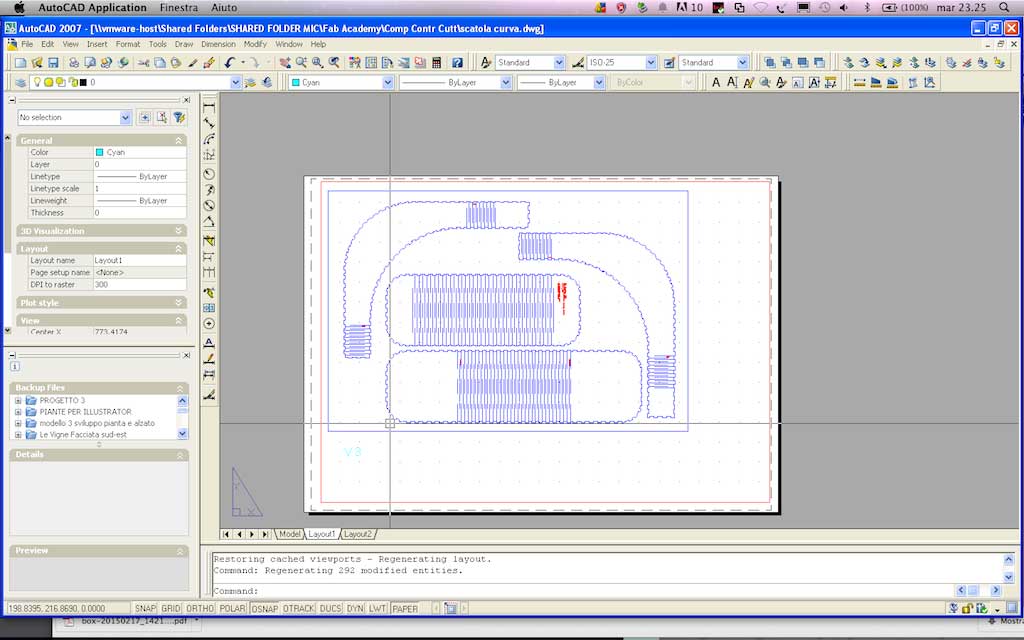Open the 'No selection' object dropdown
The width and height of the screenshot is (1024, 640).
(x=125, y=118)
